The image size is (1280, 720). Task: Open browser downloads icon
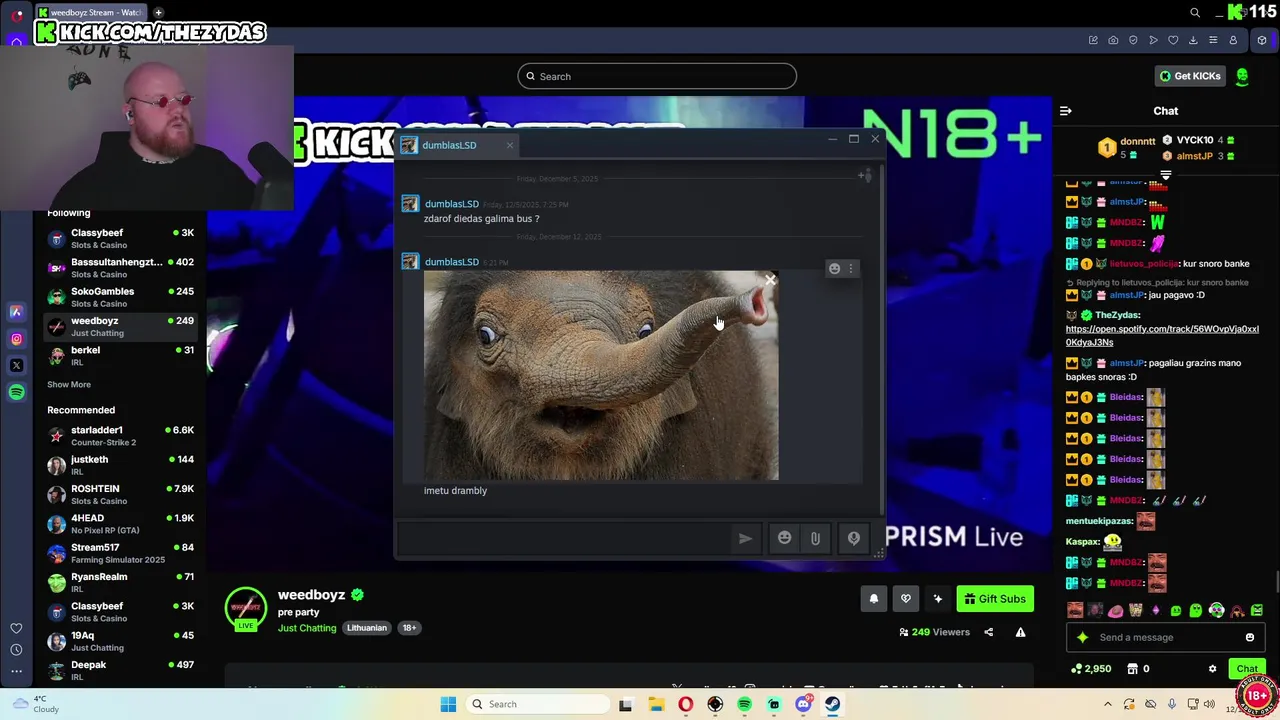(x=1193, y=40)
